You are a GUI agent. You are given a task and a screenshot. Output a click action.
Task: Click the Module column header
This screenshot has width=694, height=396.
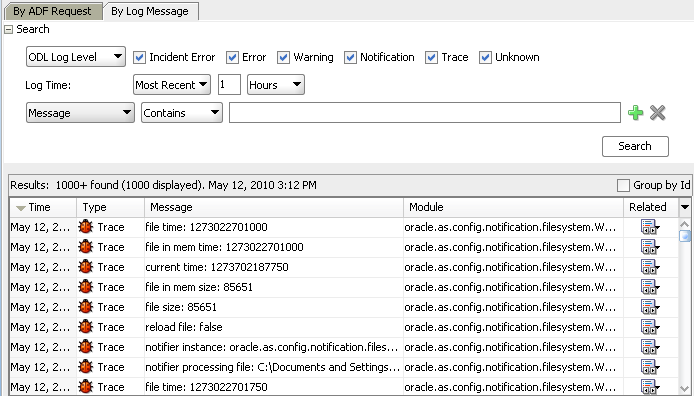click(513, 207)
